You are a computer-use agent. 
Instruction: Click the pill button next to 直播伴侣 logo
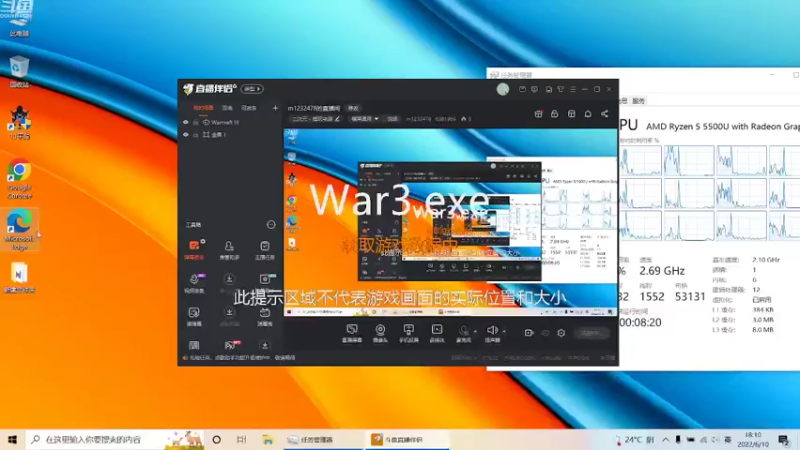click(252, 89)
